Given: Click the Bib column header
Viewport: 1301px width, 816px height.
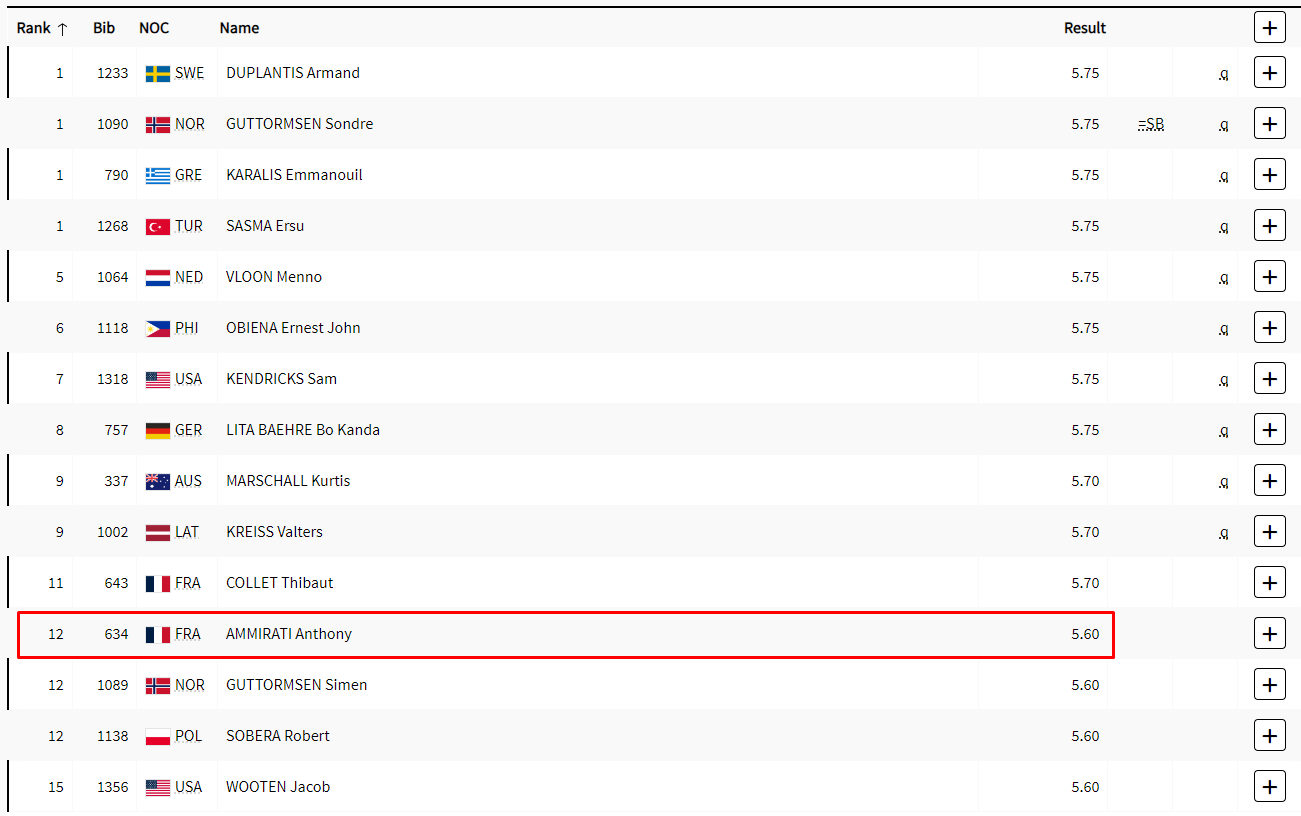Looking at the screenshot, I should pos(104,28).
